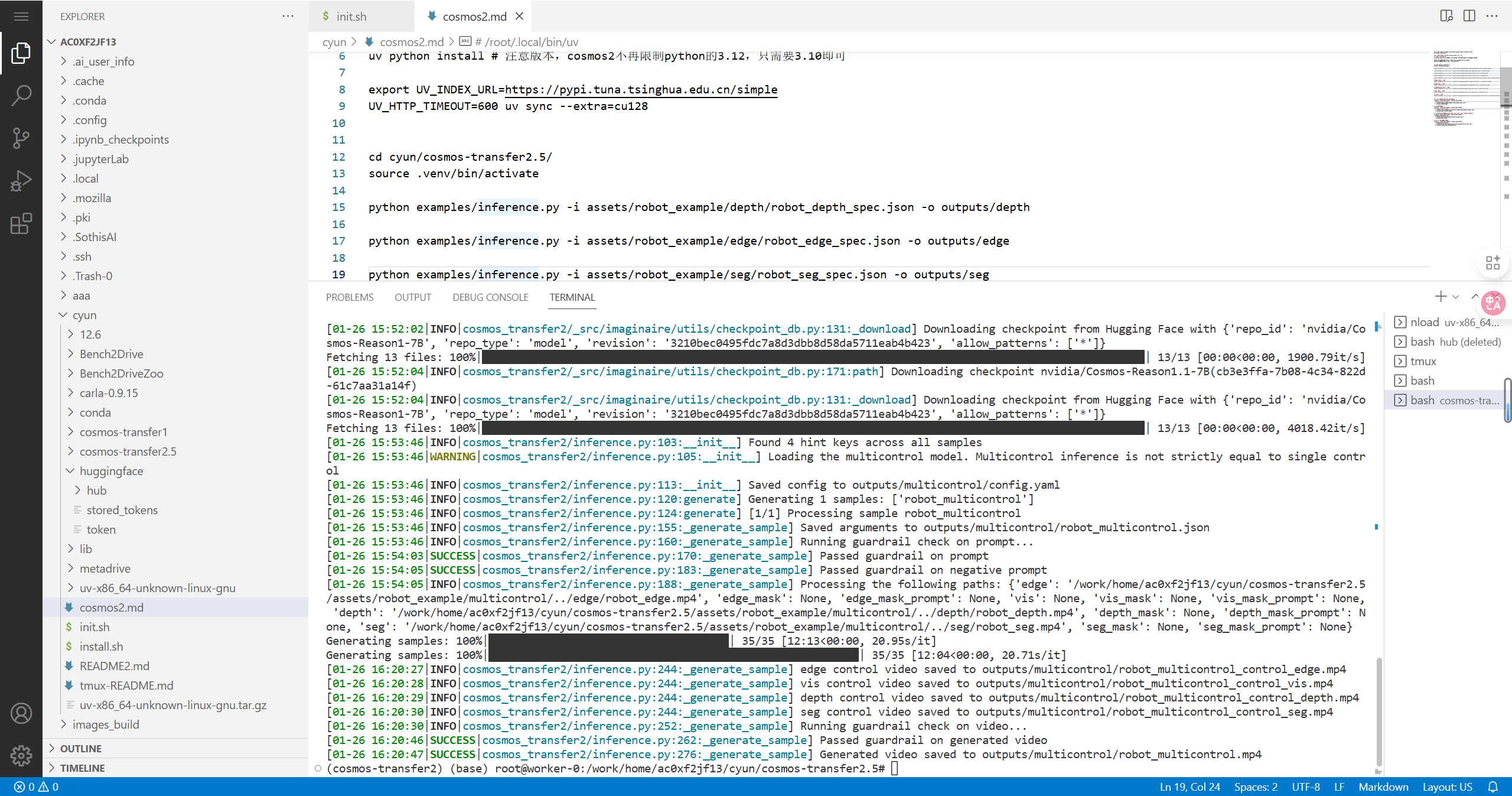Expand the OUTLINE section
This screenshot has height=796, width=1512.
click(81, 748)
